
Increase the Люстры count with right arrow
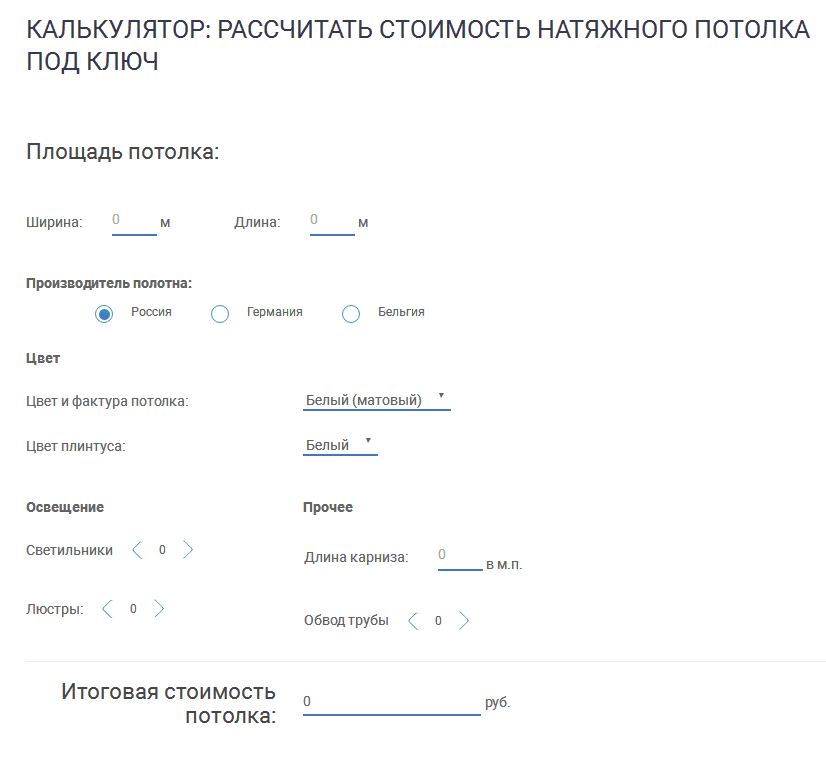[x=157, y=607]
